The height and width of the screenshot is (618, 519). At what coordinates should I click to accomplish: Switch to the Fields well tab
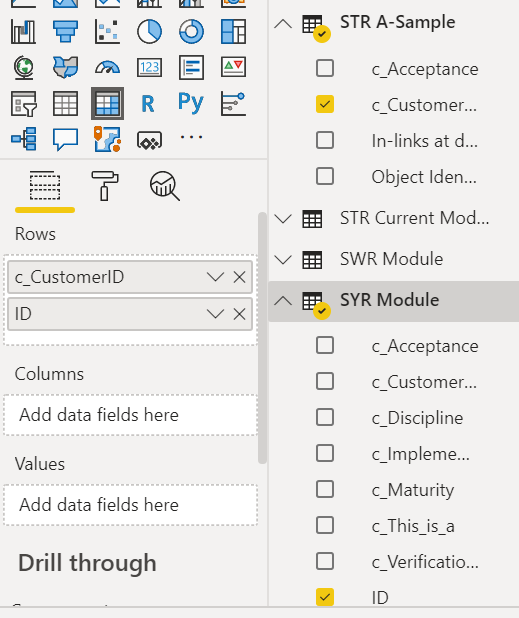click(45, 186)
